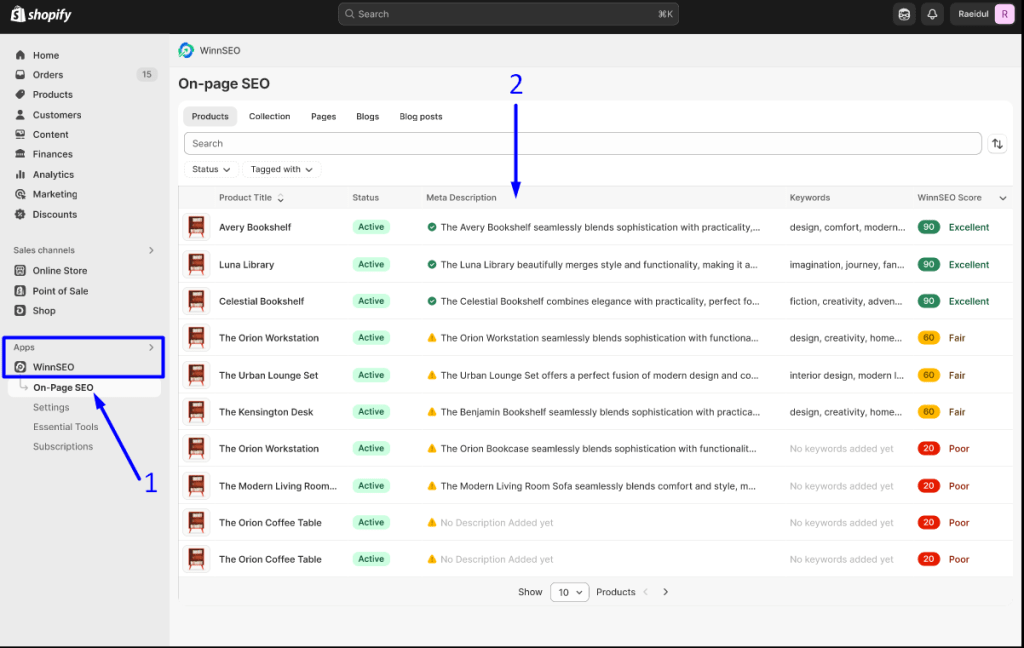Viewport: 1024px width, 648px height.
Task: Open the Kensington Desk thumbnail
Action: coord(196,412)
